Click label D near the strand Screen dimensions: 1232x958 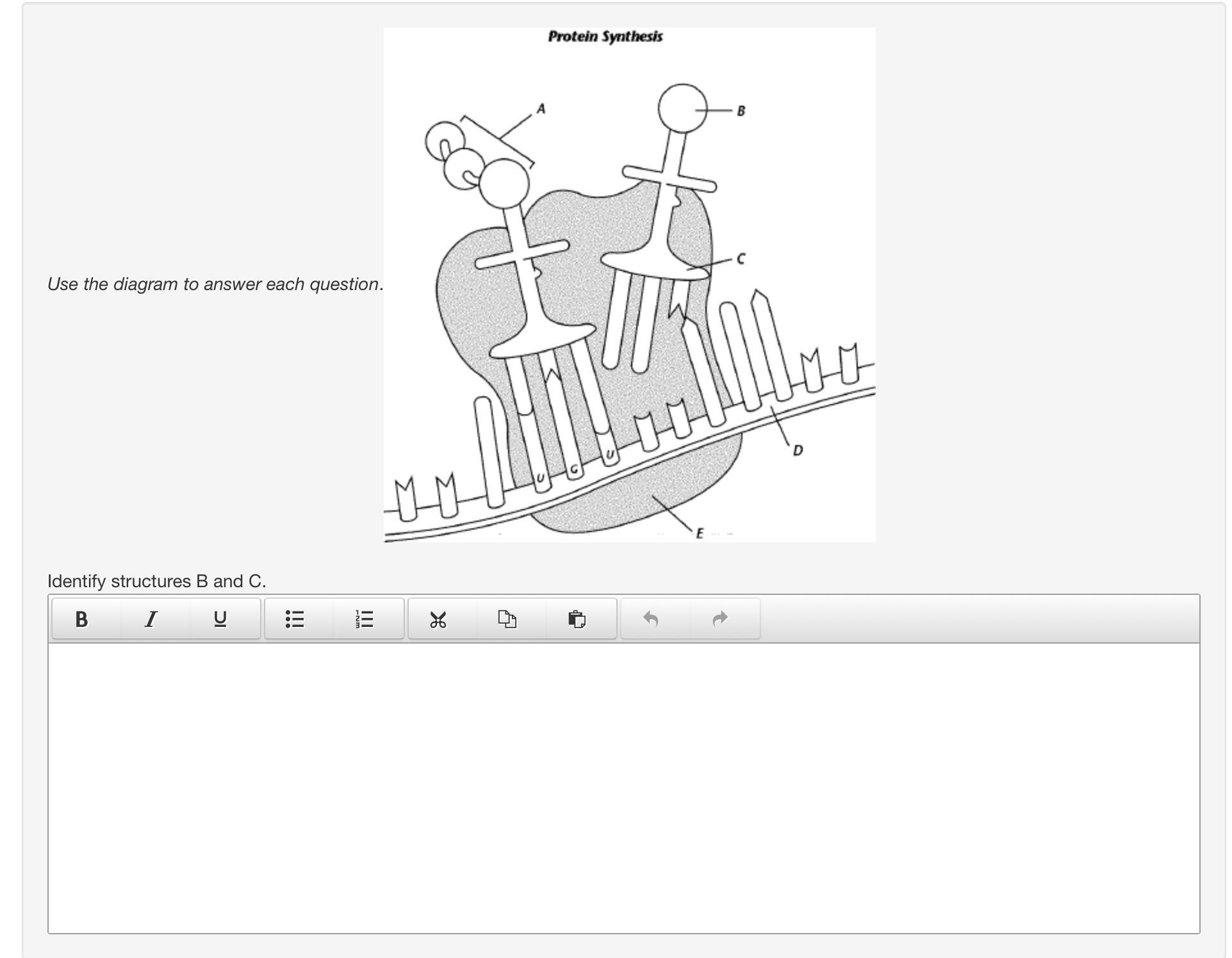click(x=798, y=450)
